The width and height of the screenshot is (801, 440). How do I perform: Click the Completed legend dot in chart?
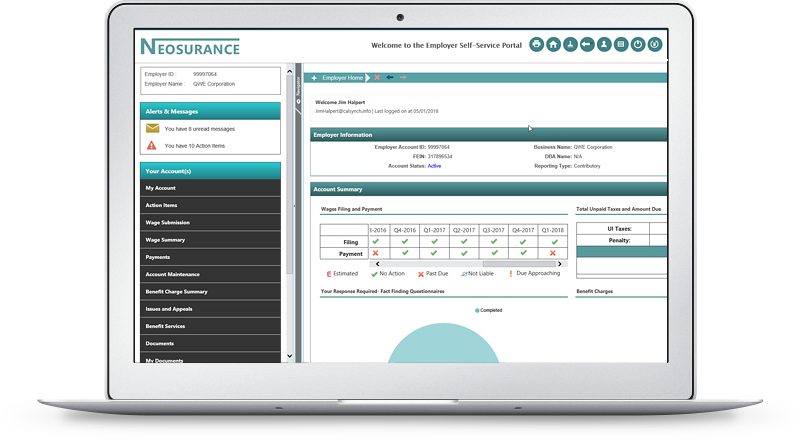tap(477, 310)
